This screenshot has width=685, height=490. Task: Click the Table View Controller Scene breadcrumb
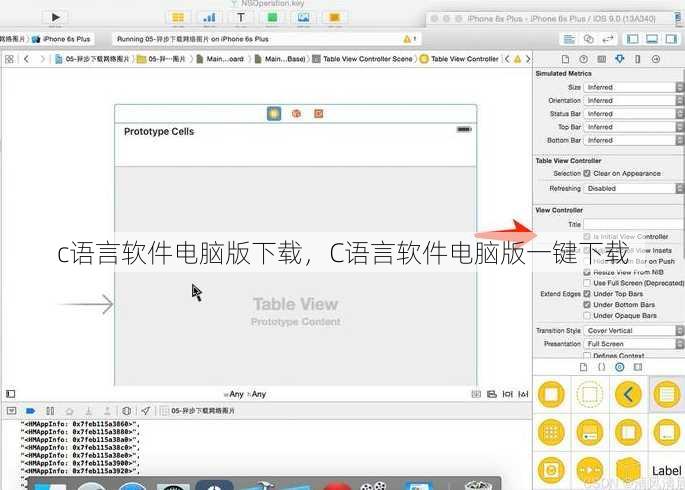click(363, 59)
